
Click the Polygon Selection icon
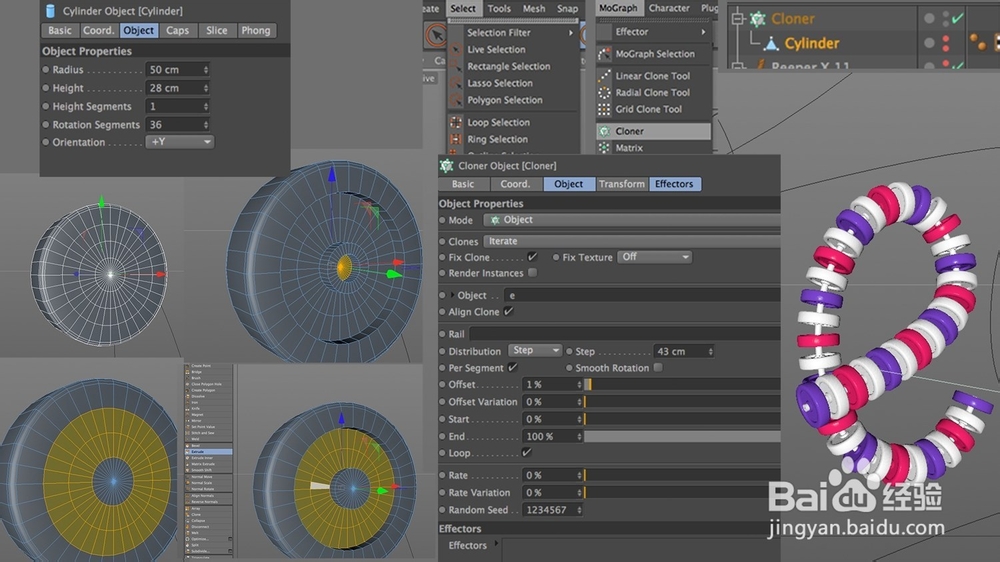(455, 100)
